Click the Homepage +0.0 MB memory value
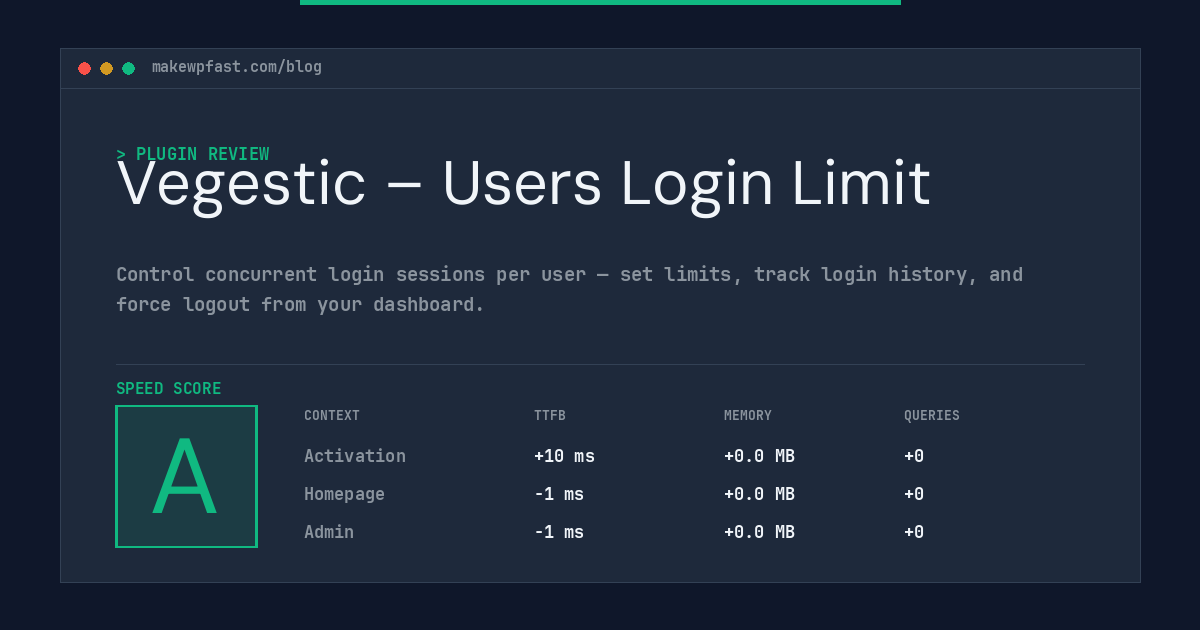Screen dimensions: 1200x630 click(x=759, y=494)
